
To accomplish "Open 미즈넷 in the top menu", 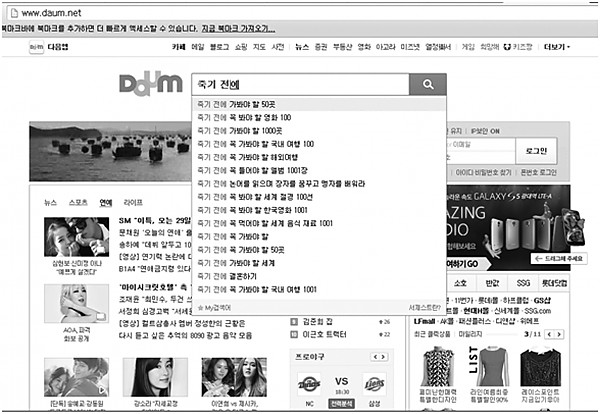I will click(410, 47).
